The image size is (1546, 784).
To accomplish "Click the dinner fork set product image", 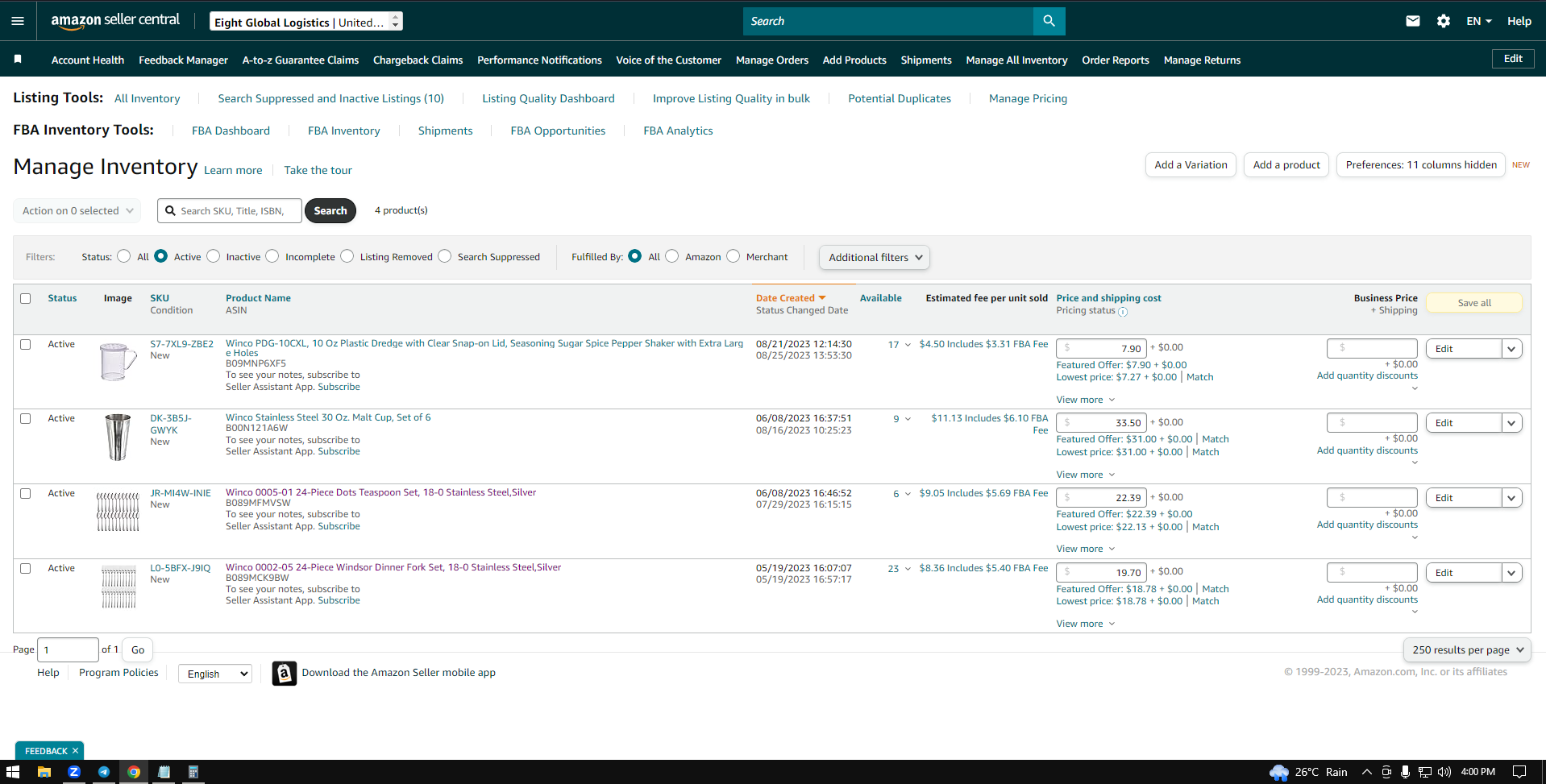I will pos(118,586).
